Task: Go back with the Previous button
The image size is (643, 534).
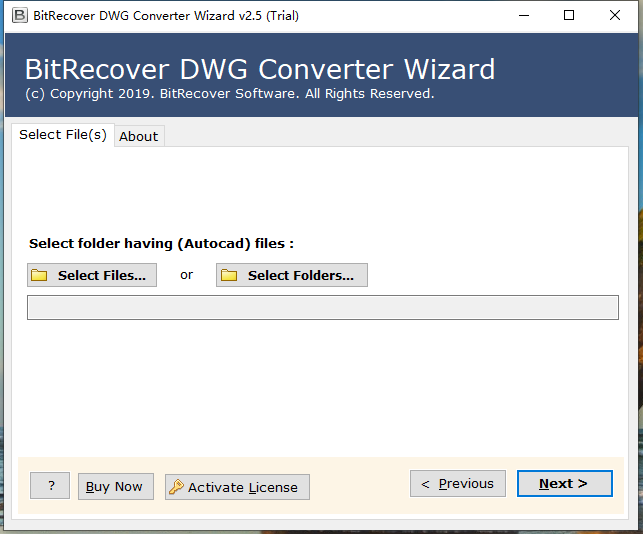Action: pos(458,484)
